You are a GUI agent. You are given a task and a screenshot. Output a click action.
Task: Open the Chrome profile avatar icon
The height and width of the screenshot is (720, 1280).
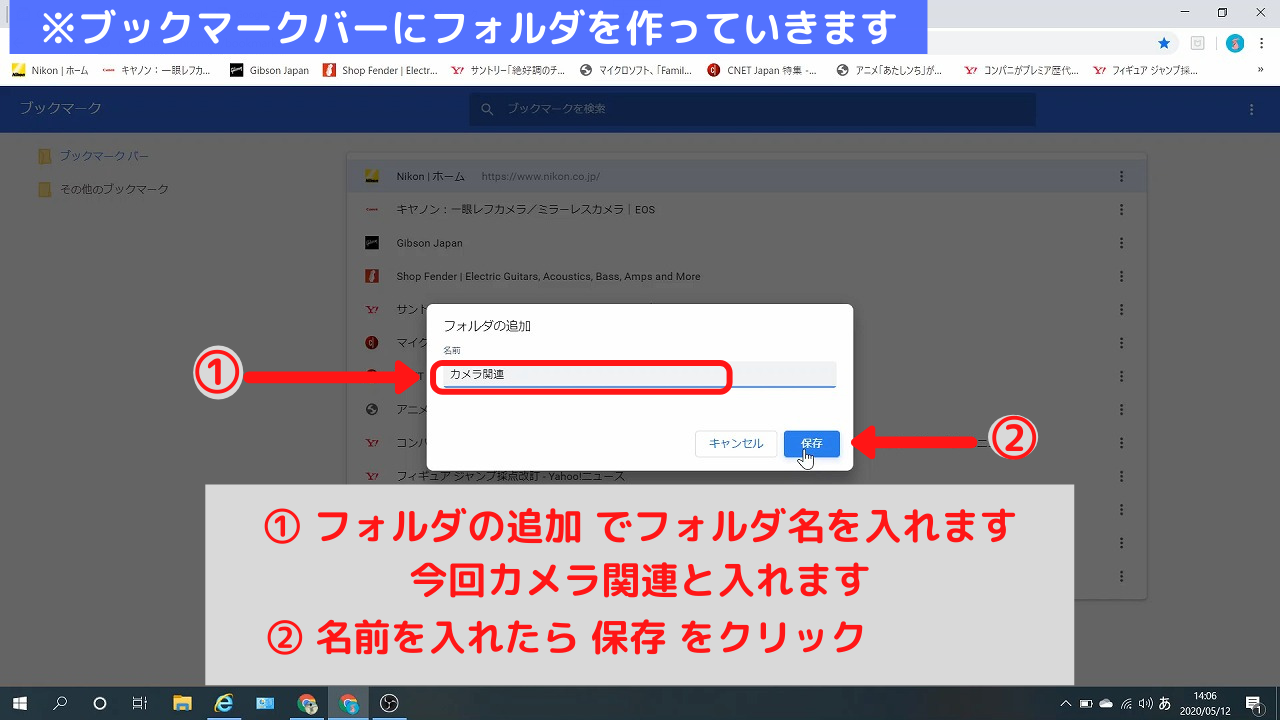tap(1235, 43)
